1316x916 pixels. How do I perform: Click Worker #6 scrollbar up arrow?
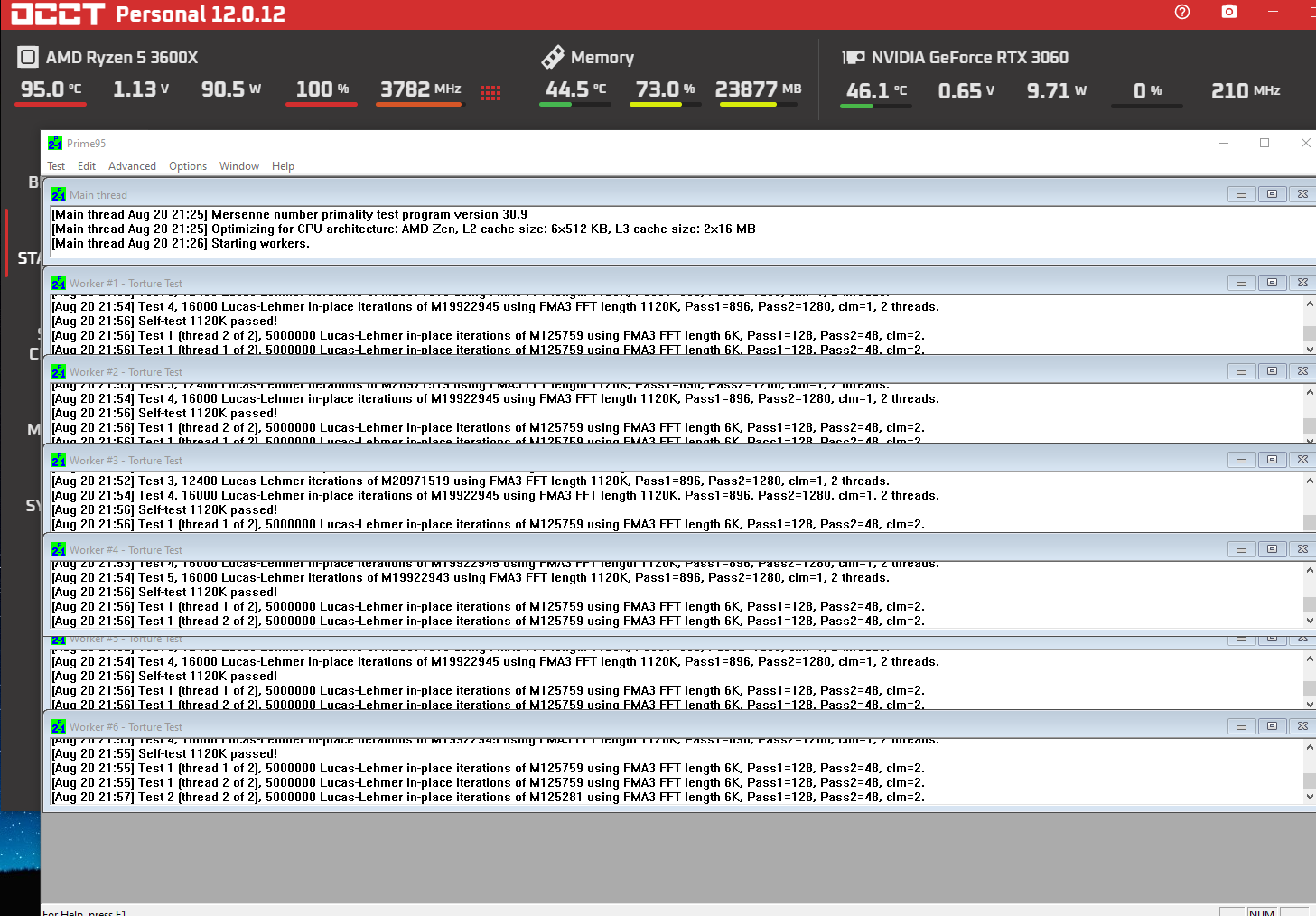point(1310,749)
